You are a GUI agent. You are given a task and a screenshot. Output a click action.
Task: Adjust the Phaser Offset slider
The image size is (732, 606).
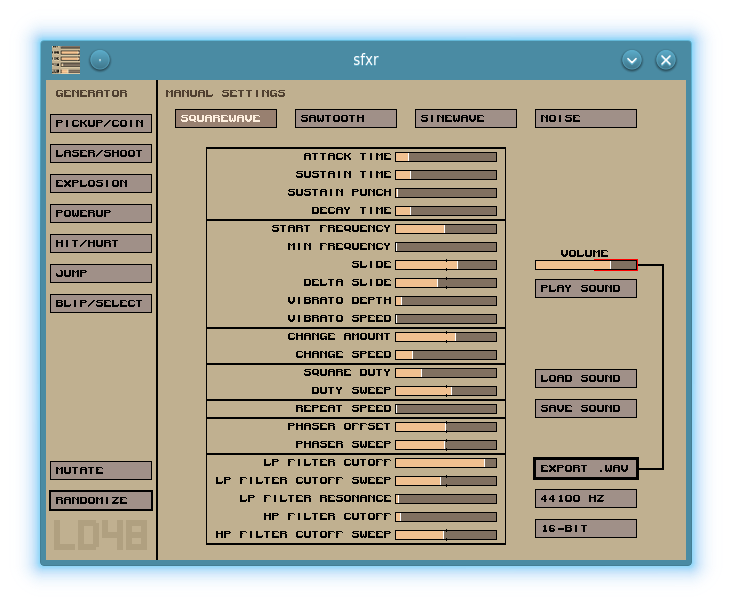coord(446,426)
